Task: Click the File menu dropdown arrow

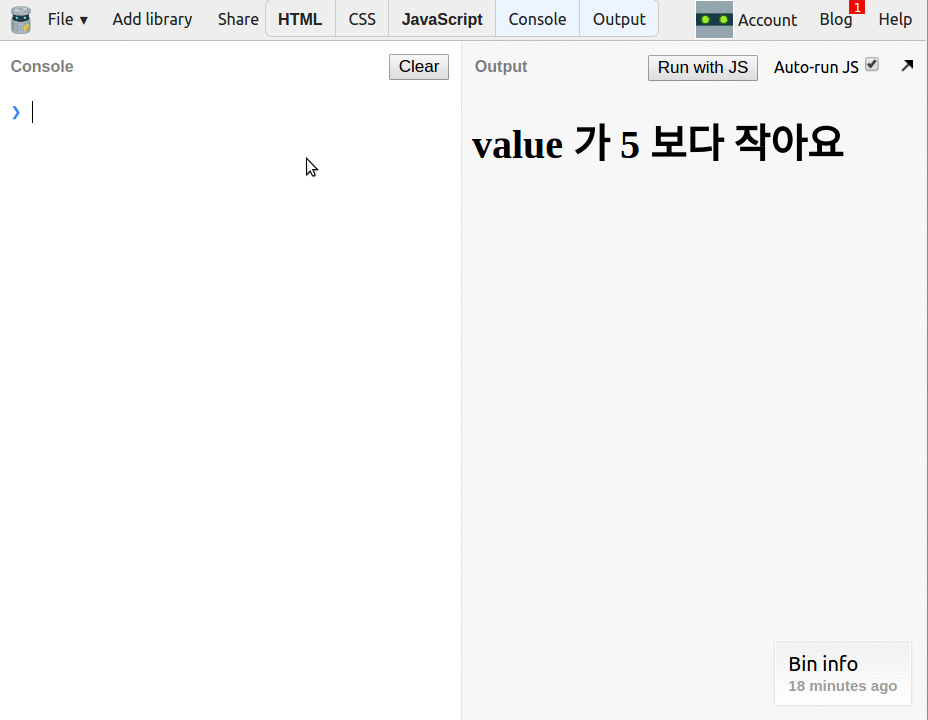Action: click(x=83, y=19)
